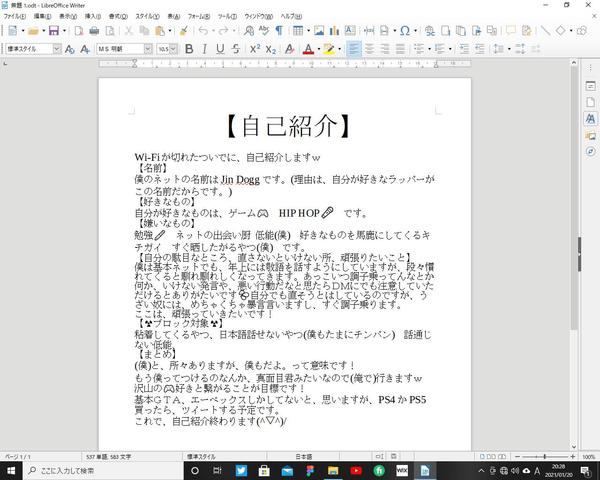This screenshot has height=480, width=600.
Task: Set Align Left paragraph alignment
Action: pyautogui.click(x=354, y=49)
